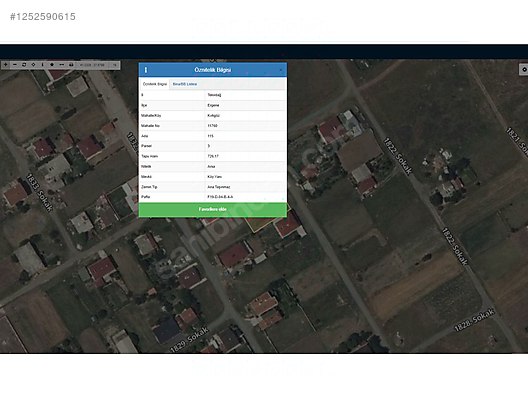The width and height of the screenshot is (528, 396).
Task: Select the Pafta row value in table
Action: click(220, 197)
